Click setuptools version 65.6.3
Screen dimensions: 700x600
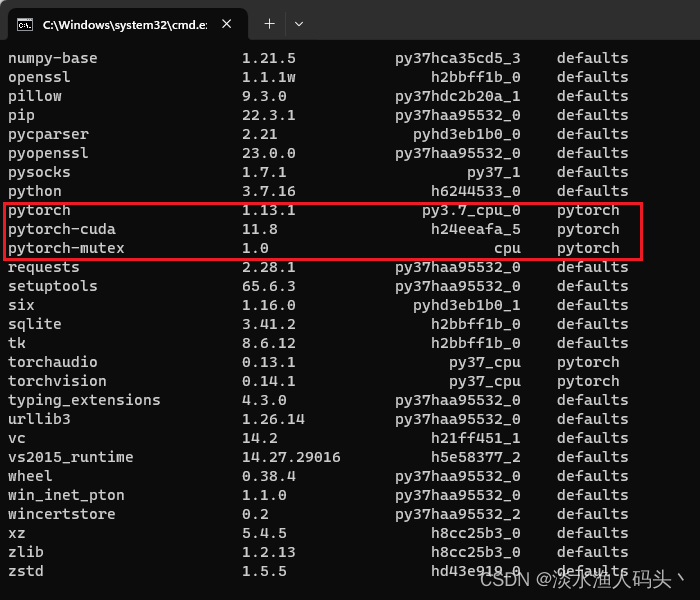pyautogui.click(x=269, y=286)
